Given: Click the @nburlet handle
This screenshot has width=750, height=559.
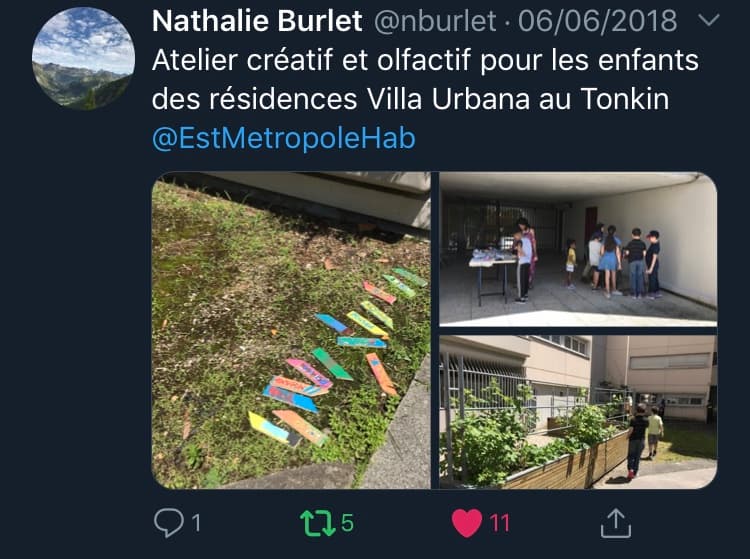Looking at the screenshot, I should point(434,21).
